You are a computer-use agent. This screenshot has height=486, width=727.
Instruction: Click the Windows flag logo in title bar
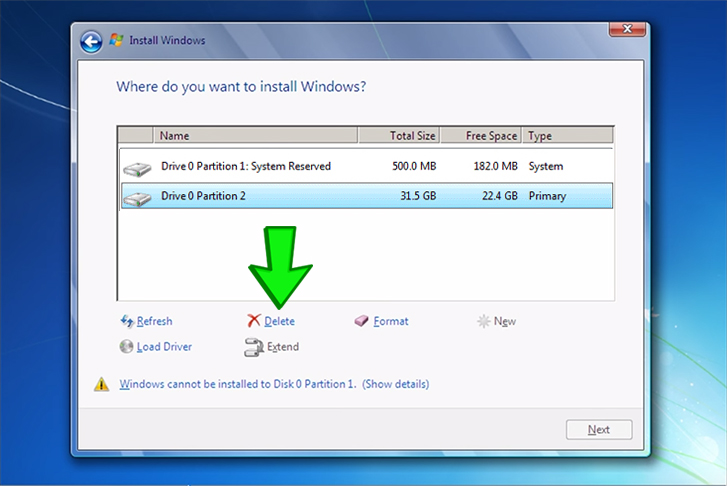pos(116,40)
